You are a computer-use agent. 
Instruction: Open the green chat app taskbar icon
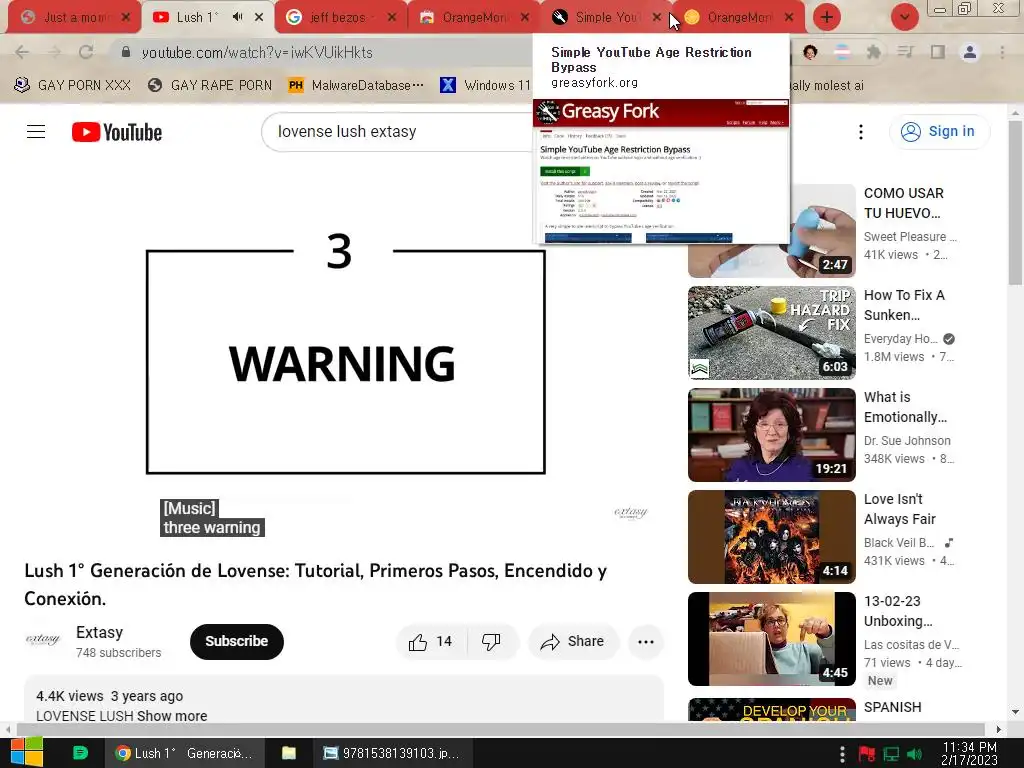tap(80, 753)
